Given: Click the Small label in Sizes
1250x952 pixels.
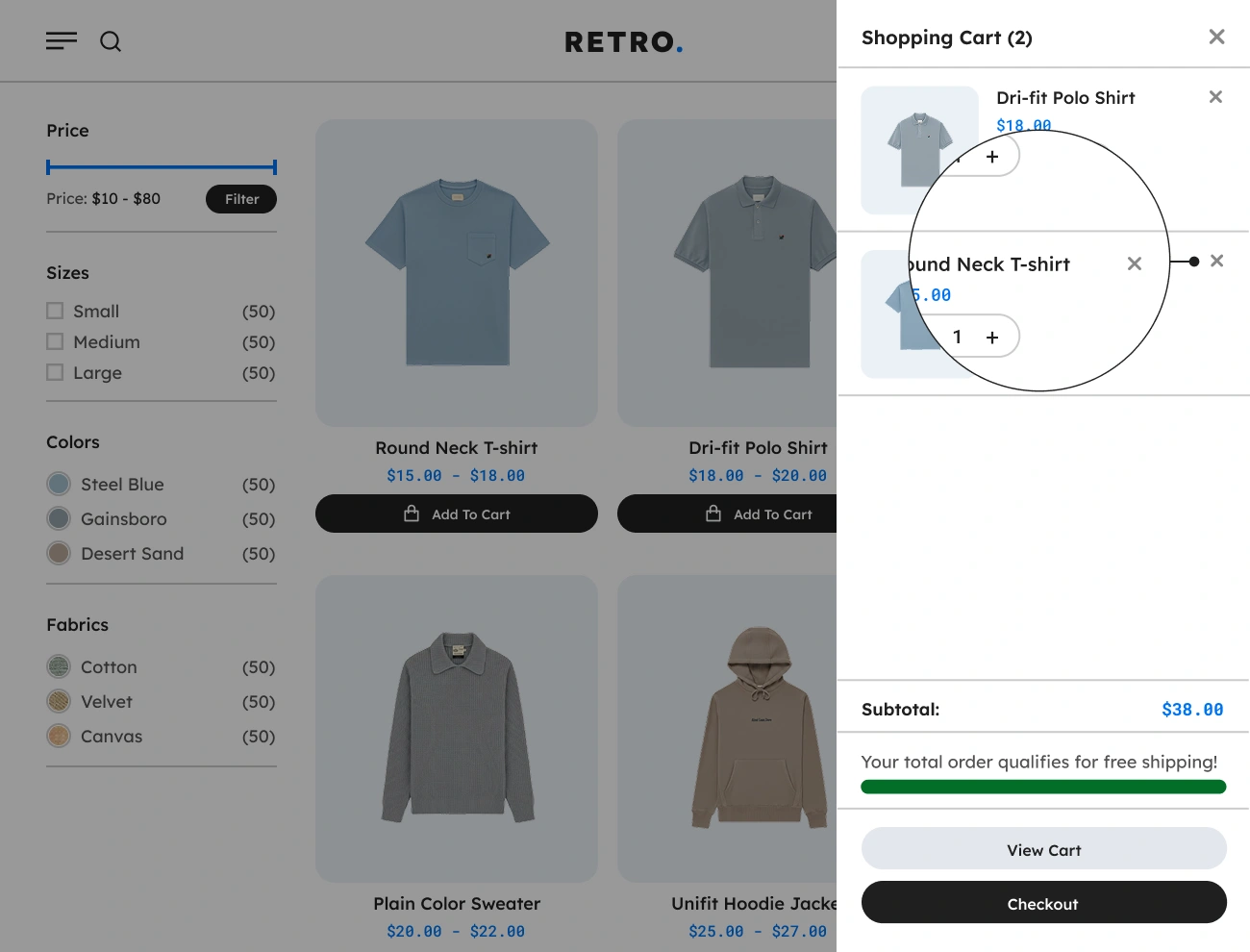Looking at the screenshot, I should pos(96,311).
